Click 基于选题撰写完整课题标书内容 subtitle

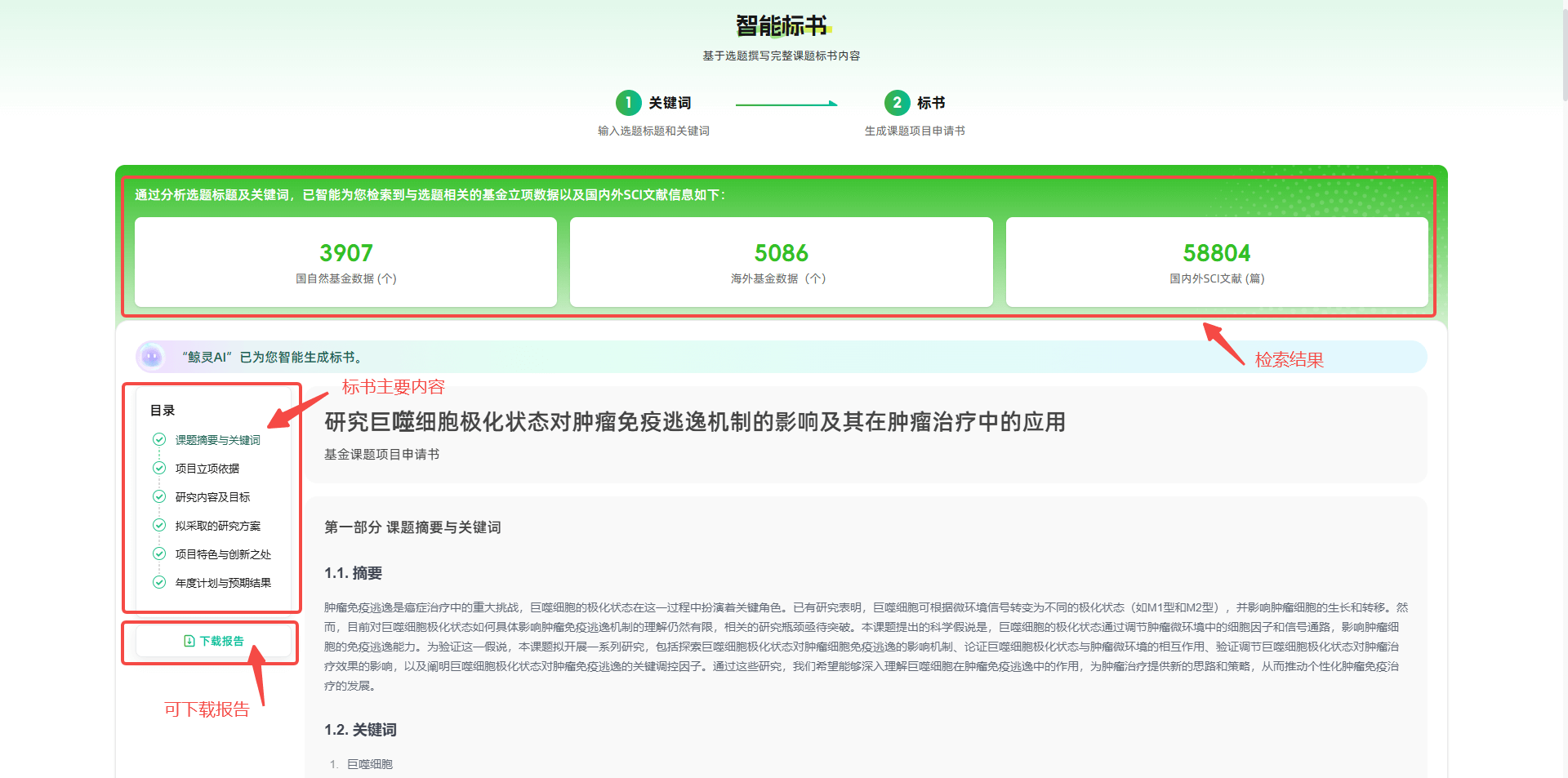(x=782, y=56)
